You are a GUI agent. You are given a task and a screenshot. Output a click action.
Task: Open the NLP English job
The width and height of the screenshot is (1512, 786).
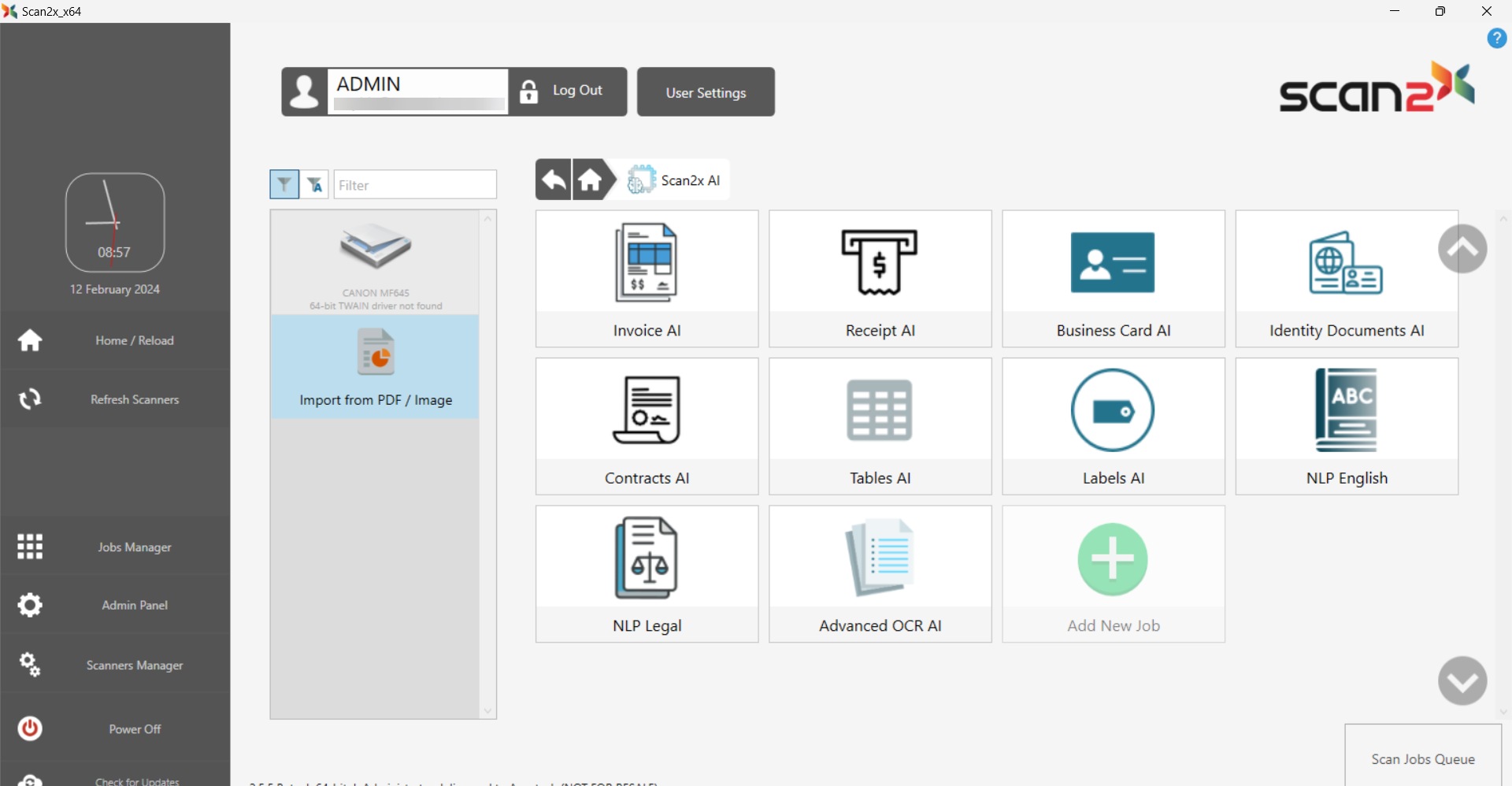click(x=1347, y=426)
